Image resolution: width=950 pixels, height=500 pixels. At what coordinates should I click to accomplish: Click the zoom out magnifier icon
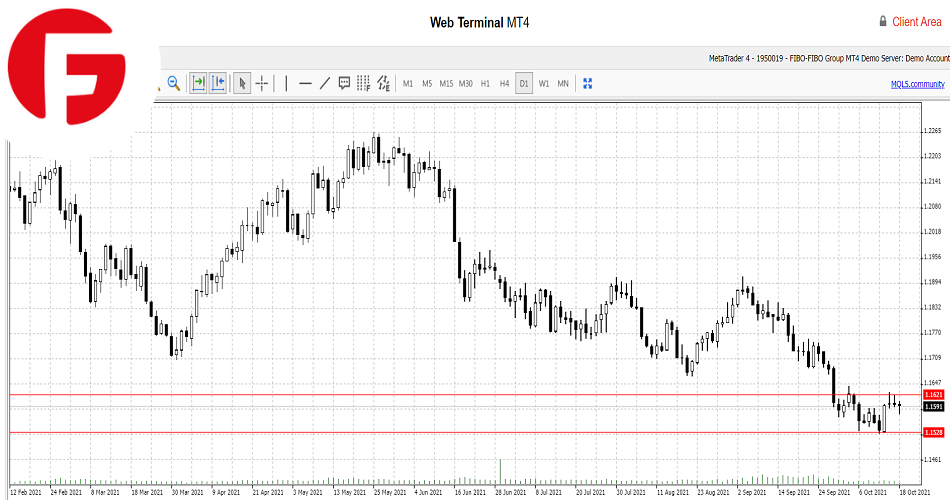173,84
